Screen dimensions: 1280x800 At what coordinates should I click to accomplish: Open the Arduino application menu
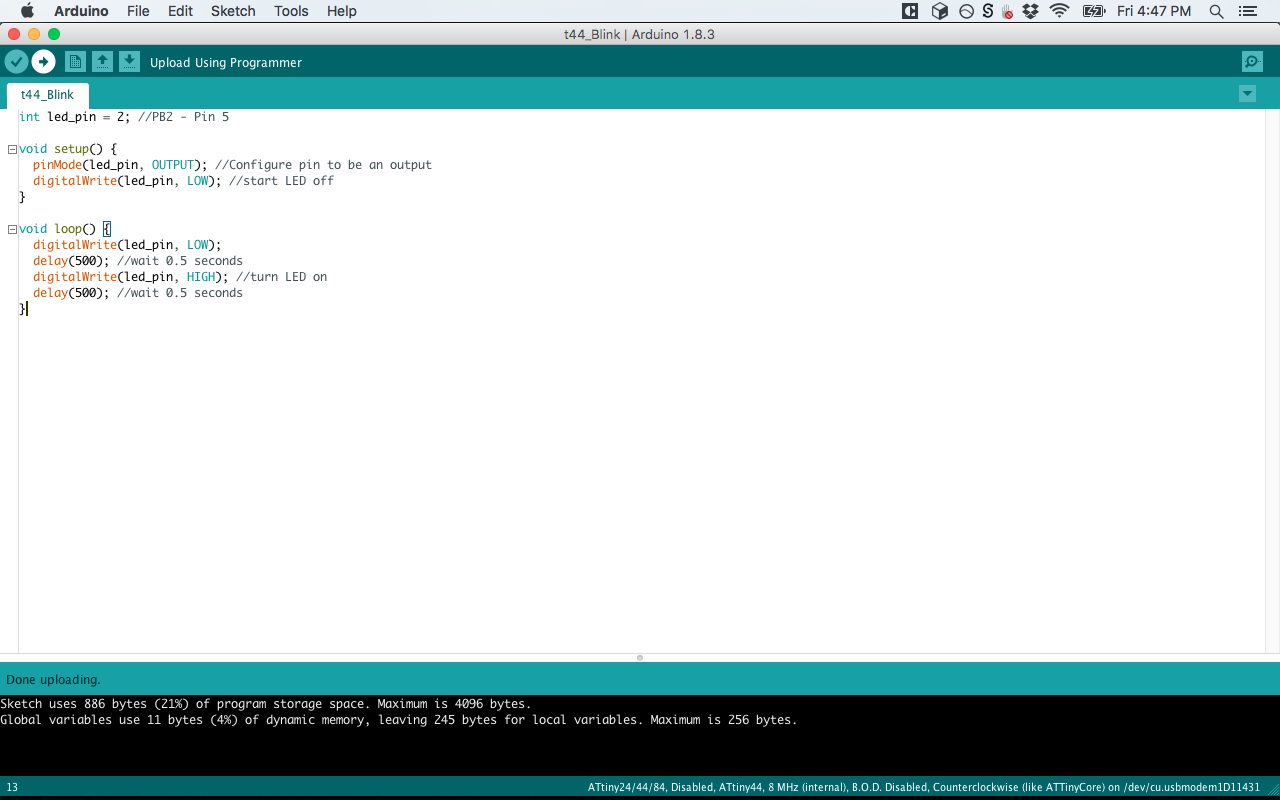81,11
